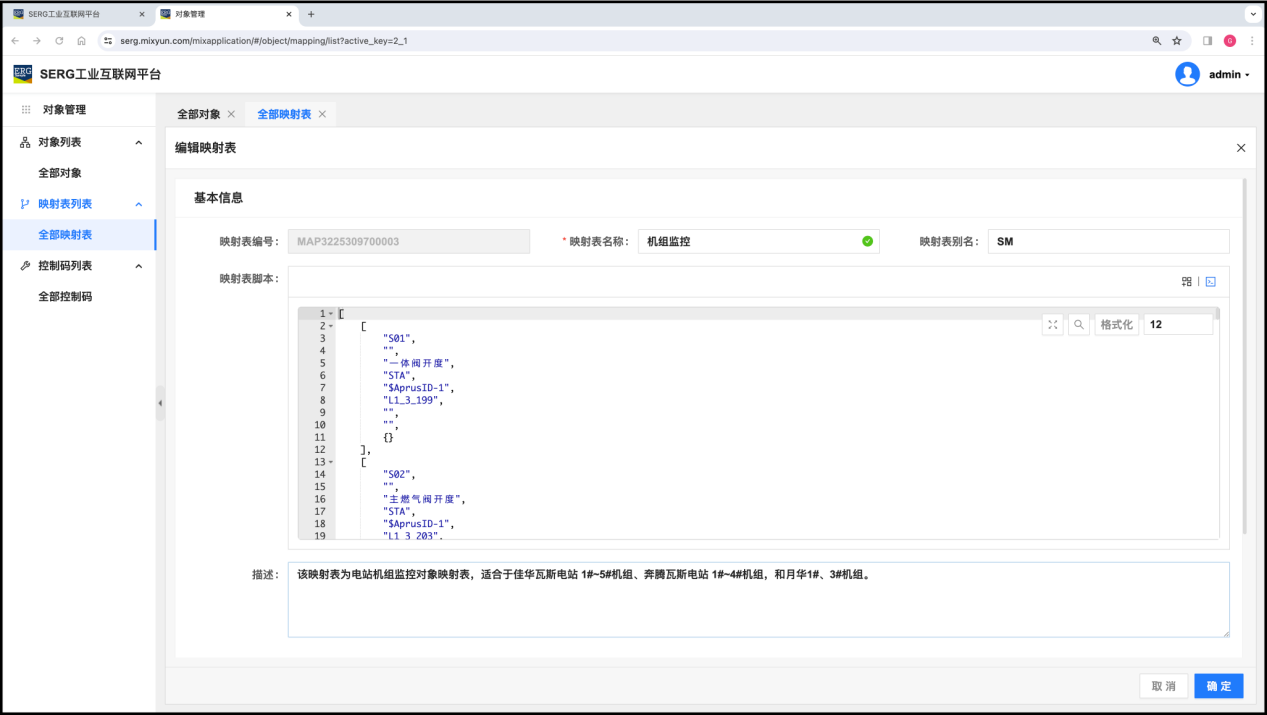Click the sidebar collapse handle arrow

point(160,403)
